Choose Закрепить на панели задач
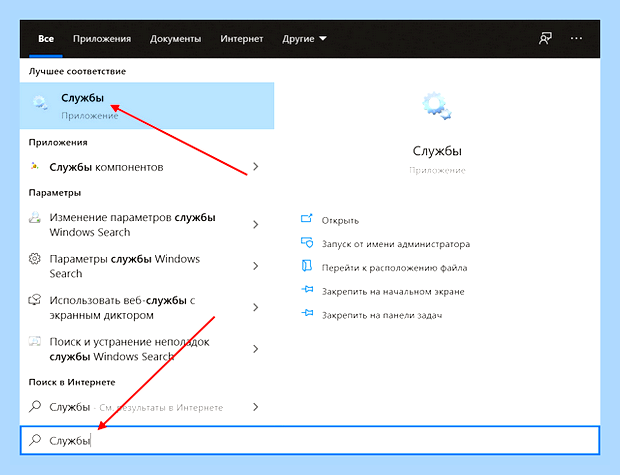 click(382, 315)
